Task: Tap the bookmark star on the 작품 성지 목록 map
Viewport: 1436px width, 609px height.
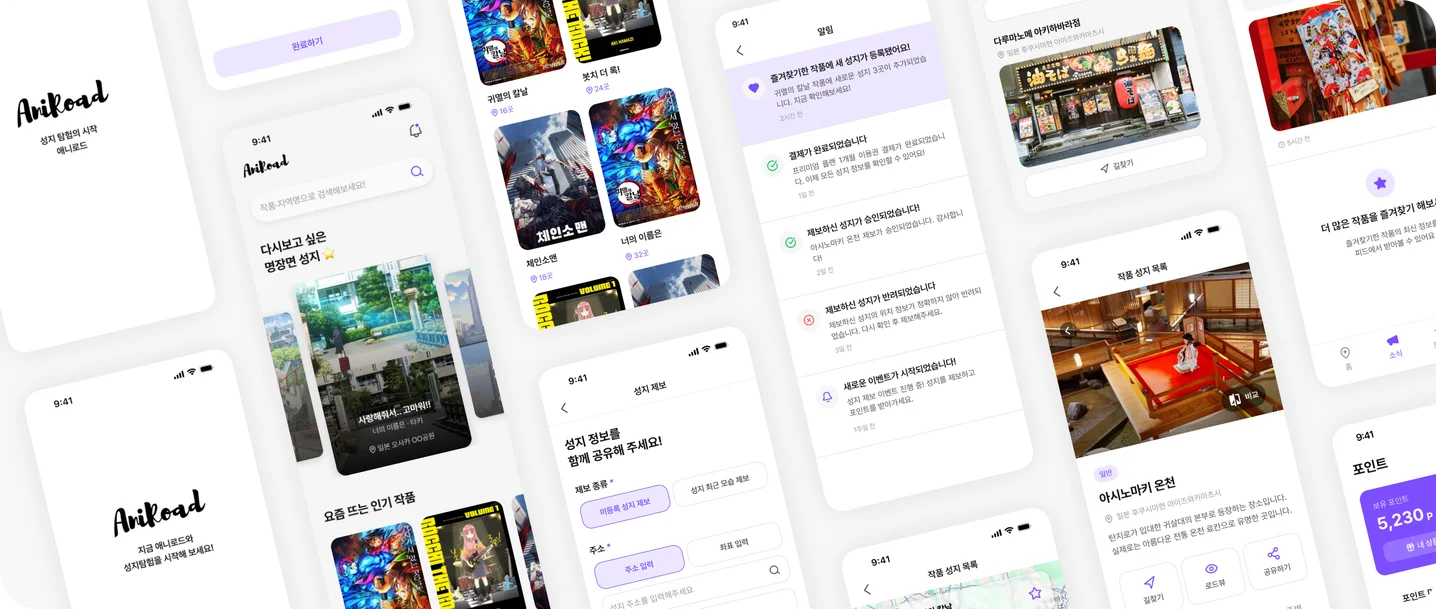Action: [x=1035, y=594]
